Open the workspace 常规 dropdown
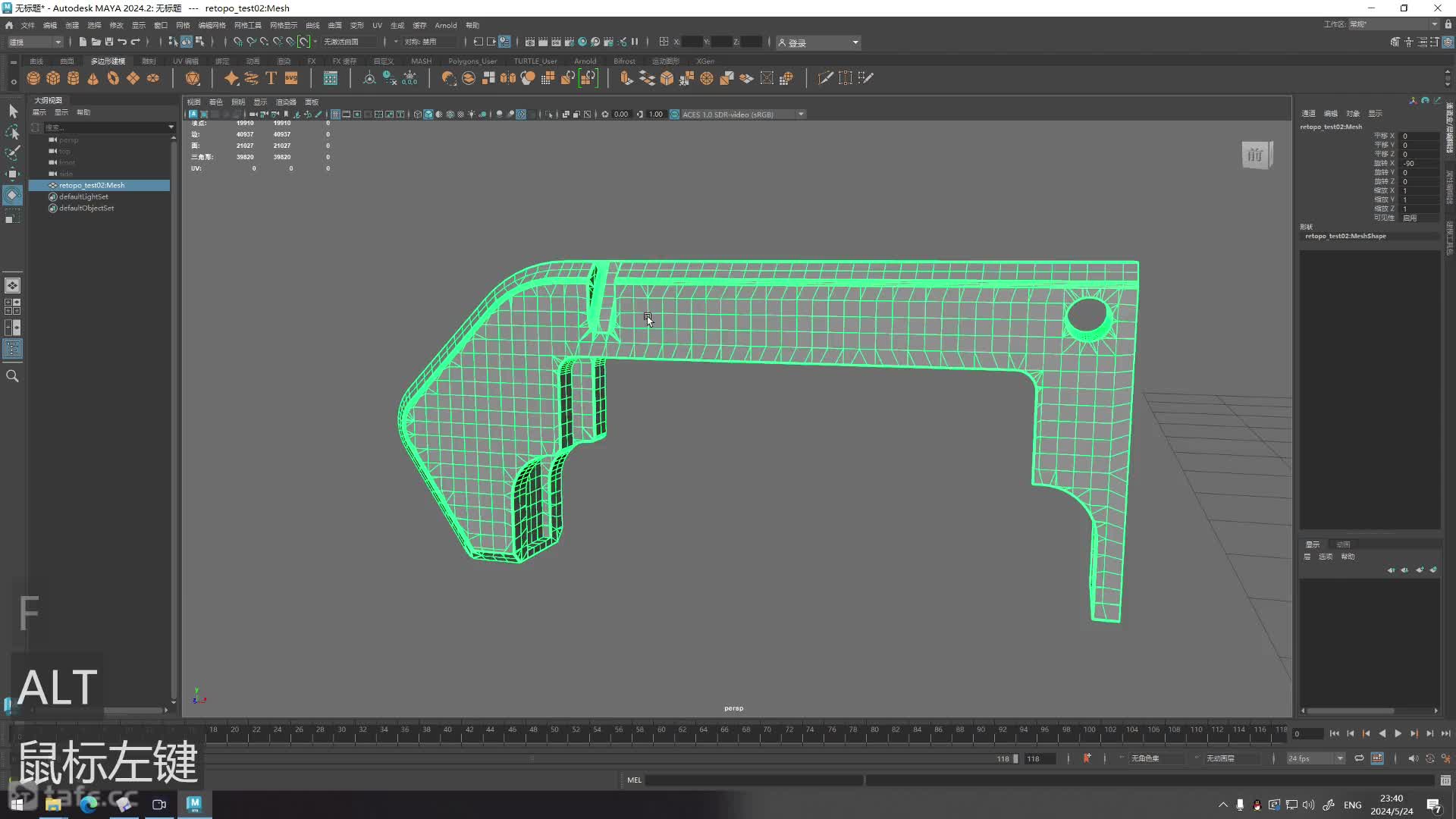 pyautogui.click(x=1394, y=24)
